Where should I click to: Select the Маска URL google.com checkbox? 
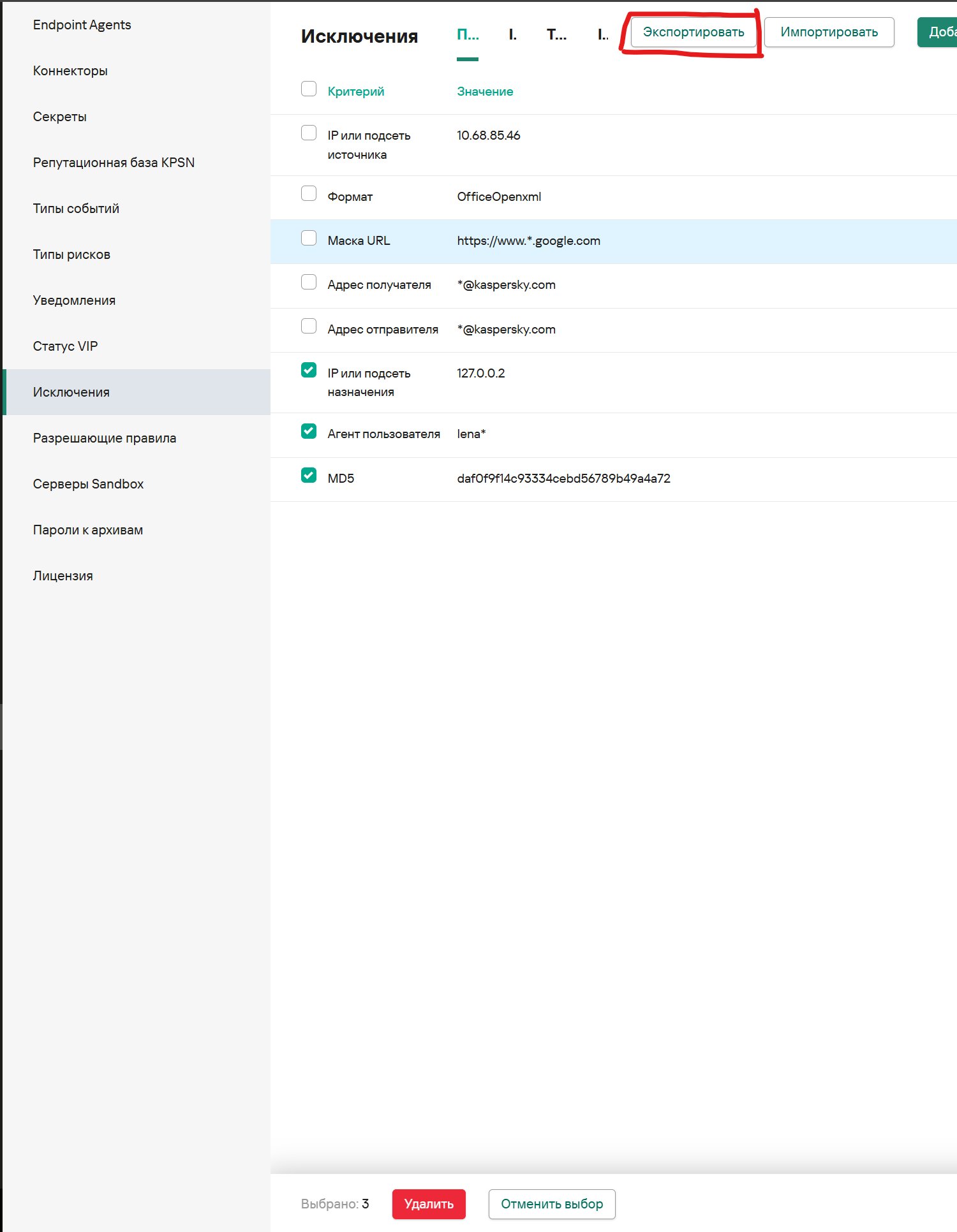tap(309, 238)
